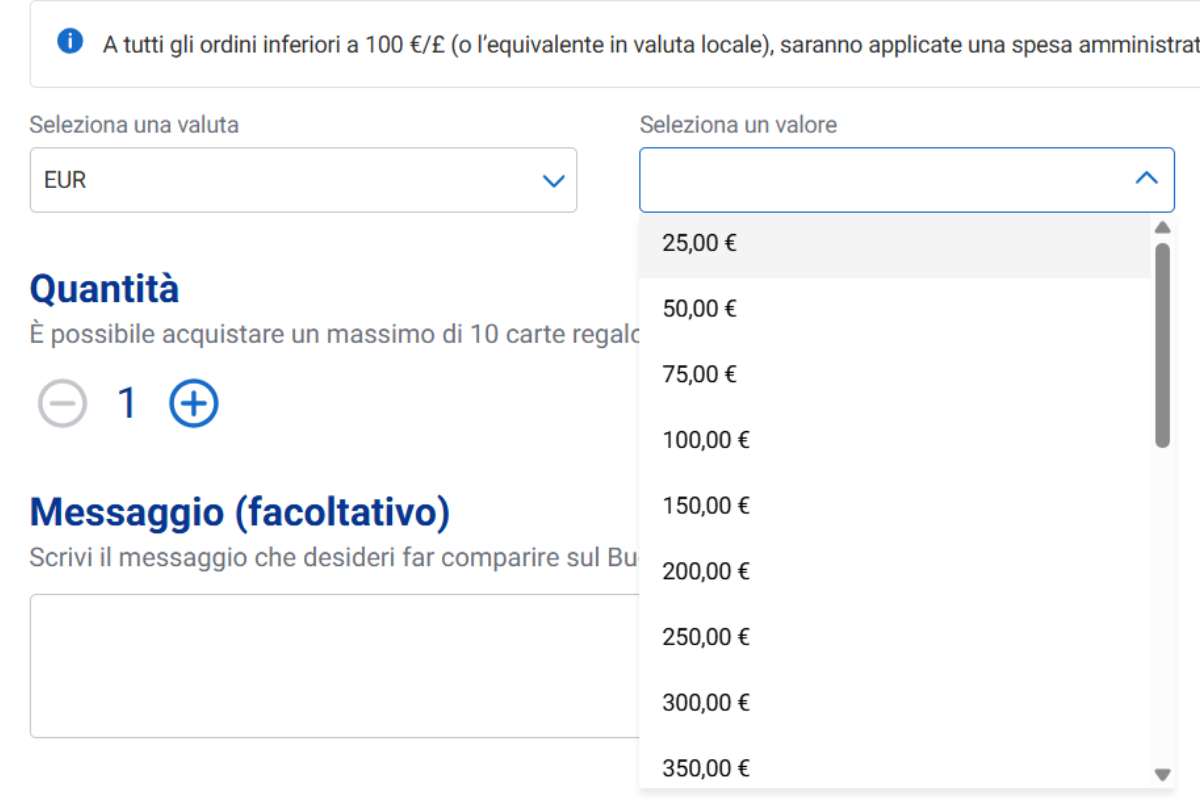Image resolution: width=1200 pixels, height=800 pixels.
Task: Click the quantity number showing 1
Action: 126,404
